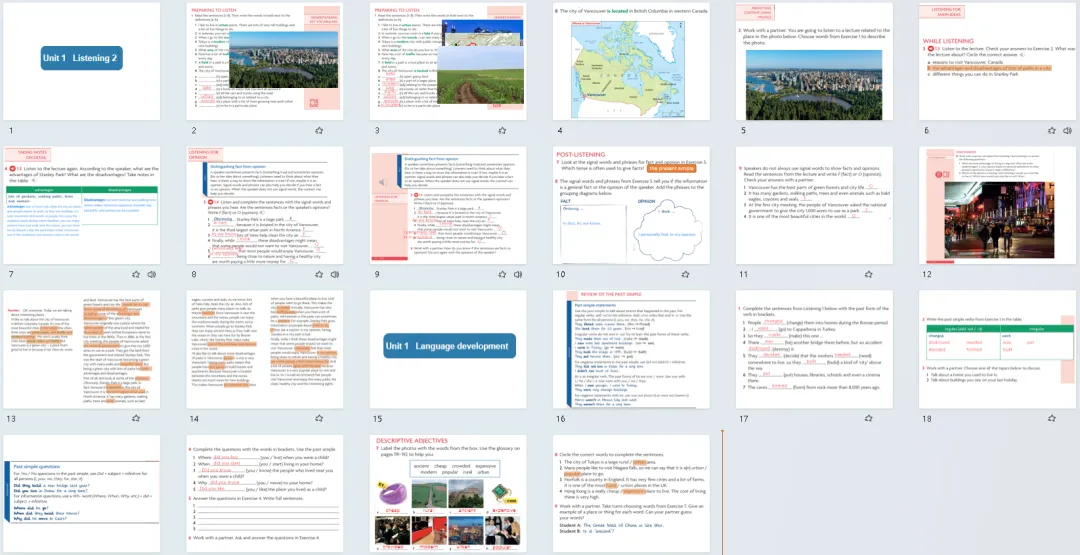Click the speaker icon under slide 7

click(152, 274)
